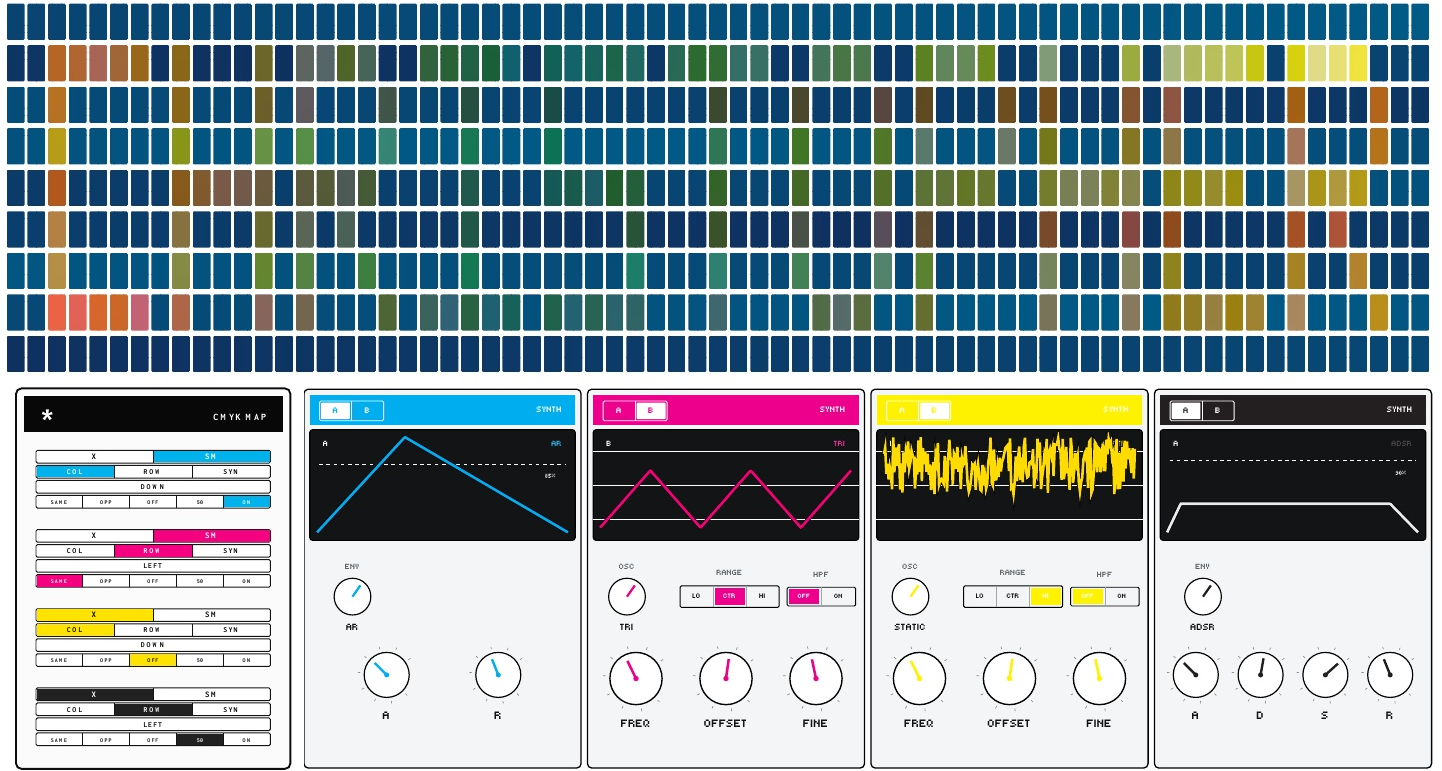The height and width of the screenshot is (771, 1442).
Task: Click the magenta synth OFFSET knob
Action: click(x=725, y=678)
